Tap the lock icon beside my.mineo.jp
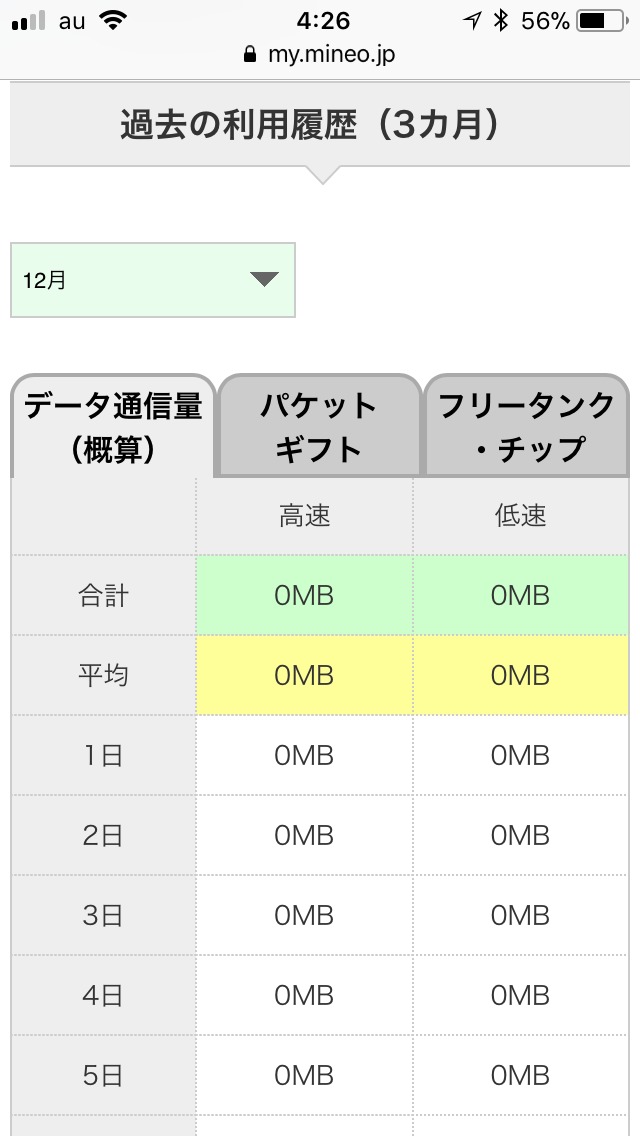 pos(250,55)
